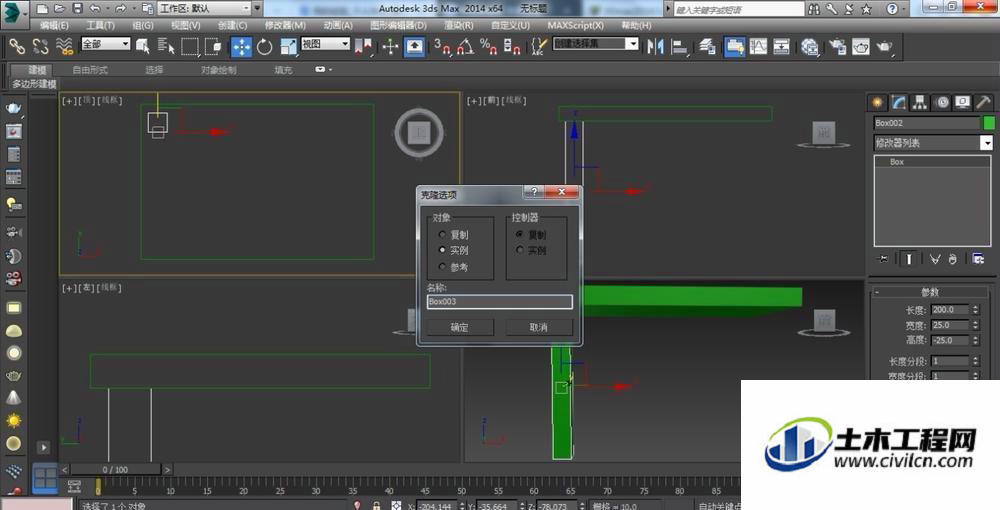Click the Configure Modifier Sets icon
Viewport: 1000px width, 510px height.
point(978,259)
